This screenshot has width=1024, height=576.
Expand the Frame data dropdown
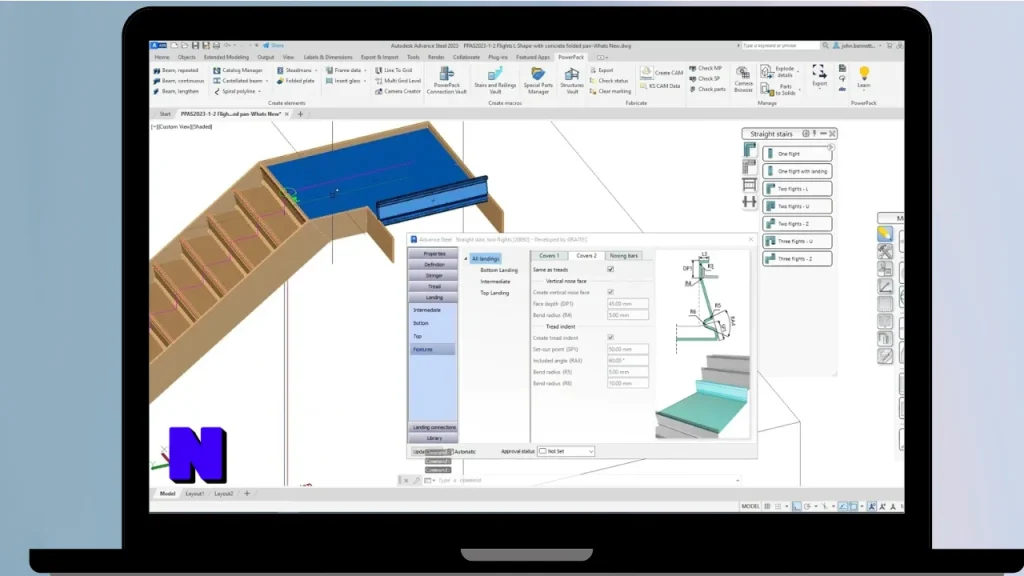pos(365,71)
